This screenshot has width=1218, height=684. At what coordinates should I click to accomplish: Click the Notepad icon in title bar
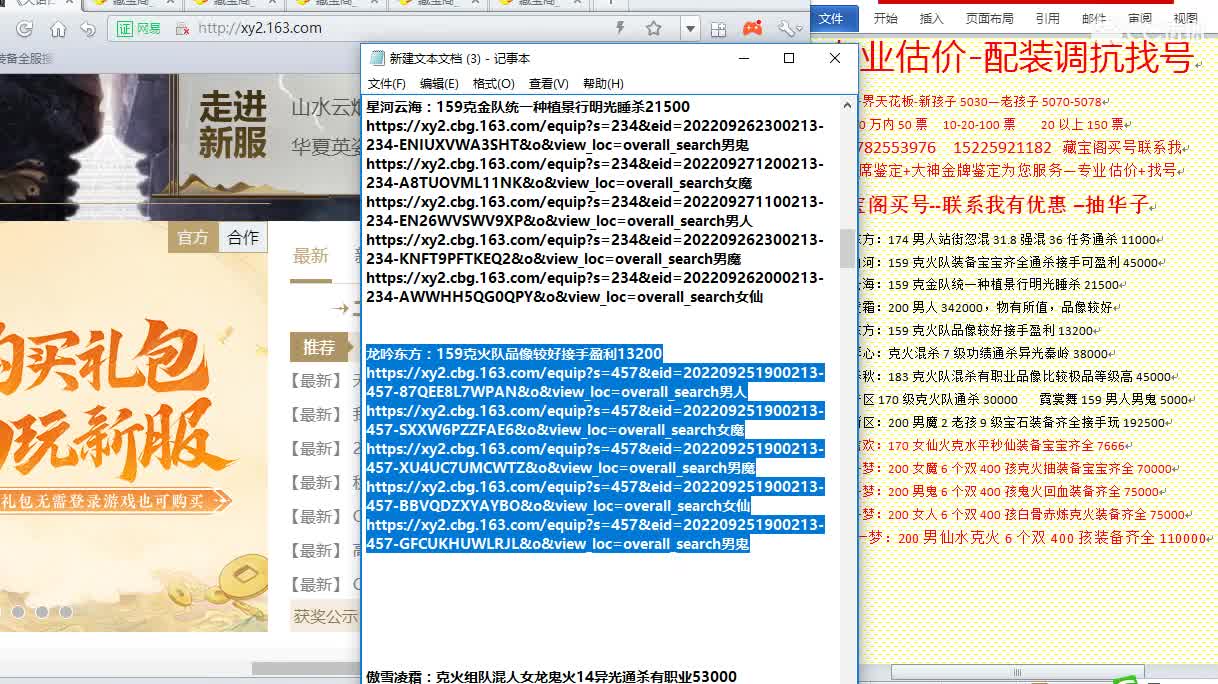[x=377, y=59]
